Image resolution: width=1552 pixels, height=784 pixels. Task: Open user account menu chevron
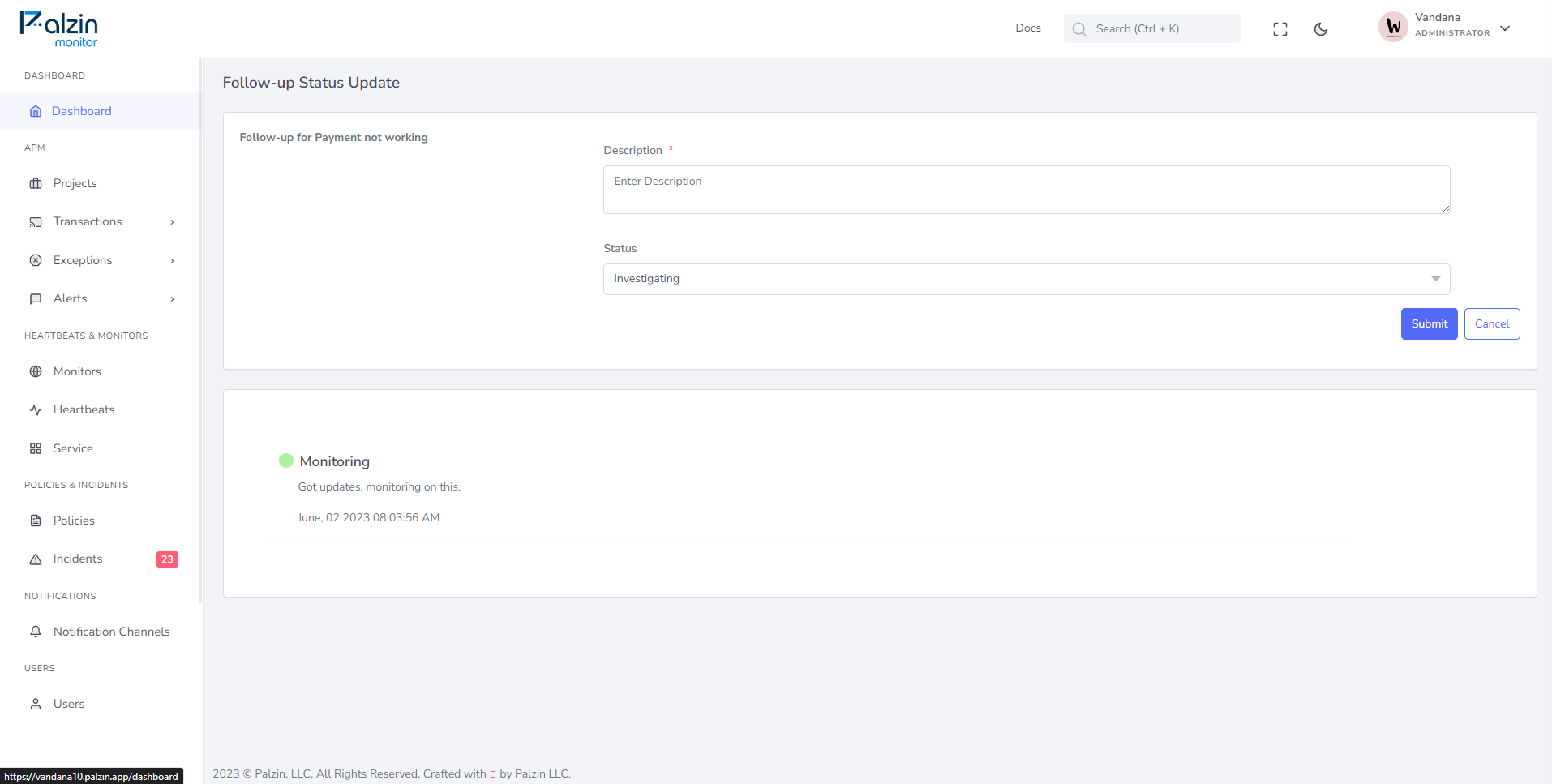1505,28
